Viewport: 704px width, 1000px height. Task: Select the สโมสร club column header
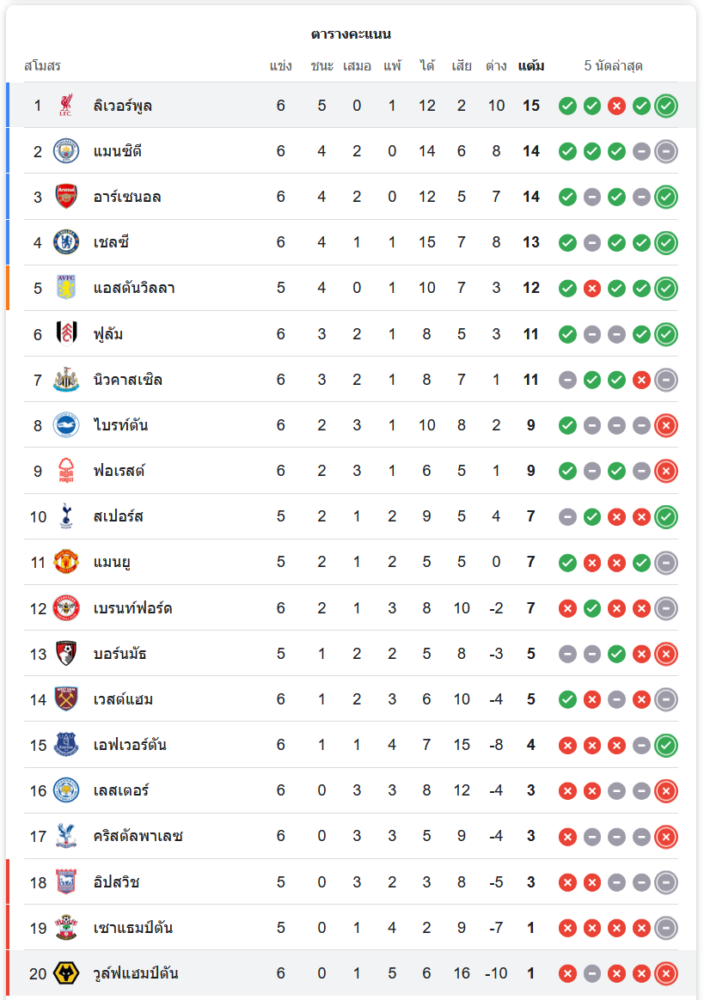42,66
